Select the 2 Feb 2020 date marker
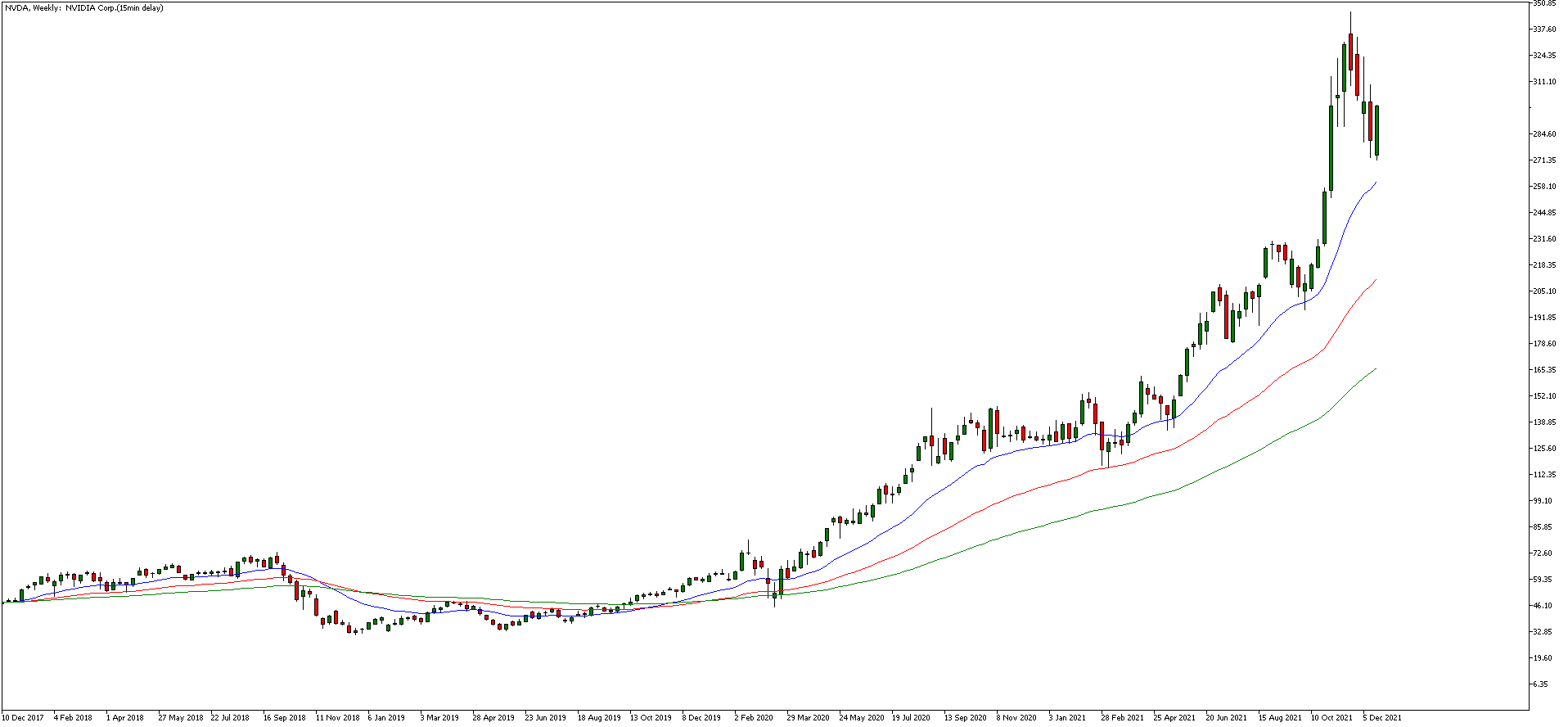Screen dimensions: 1568x727 pos(754,718)
